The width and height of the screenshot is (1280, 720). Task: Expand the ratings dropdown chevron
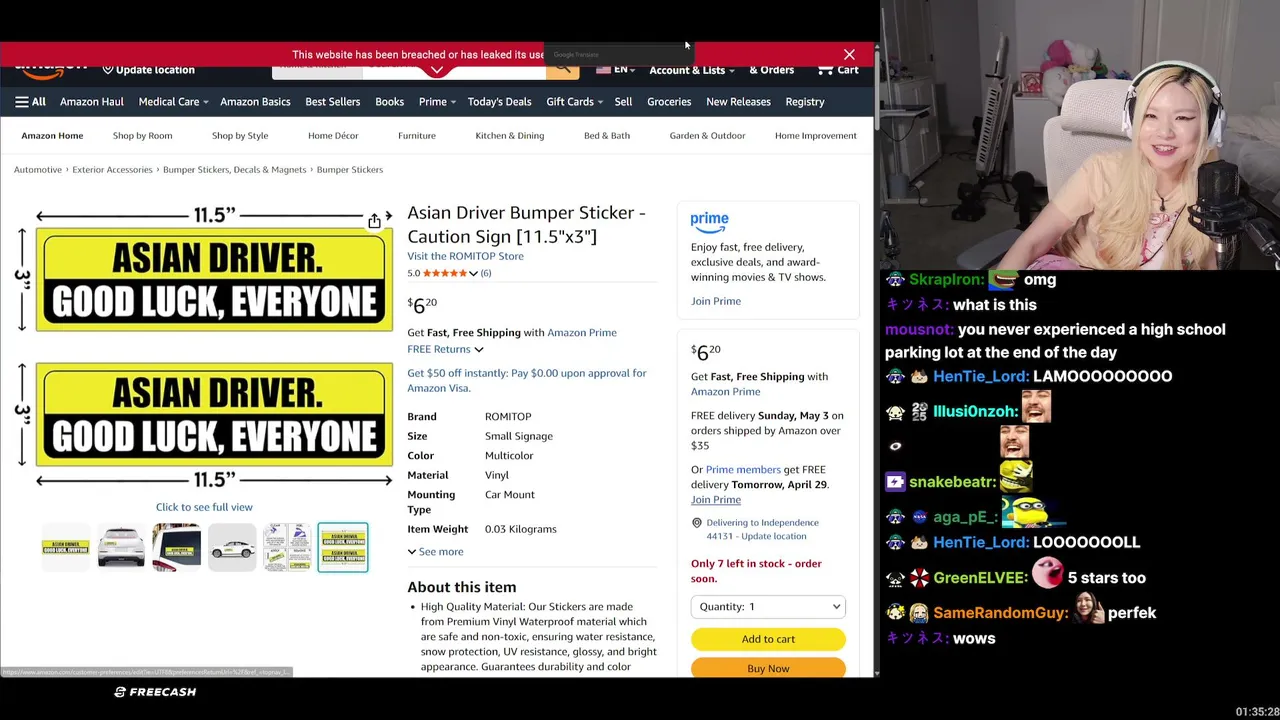[x=473, y=273]
